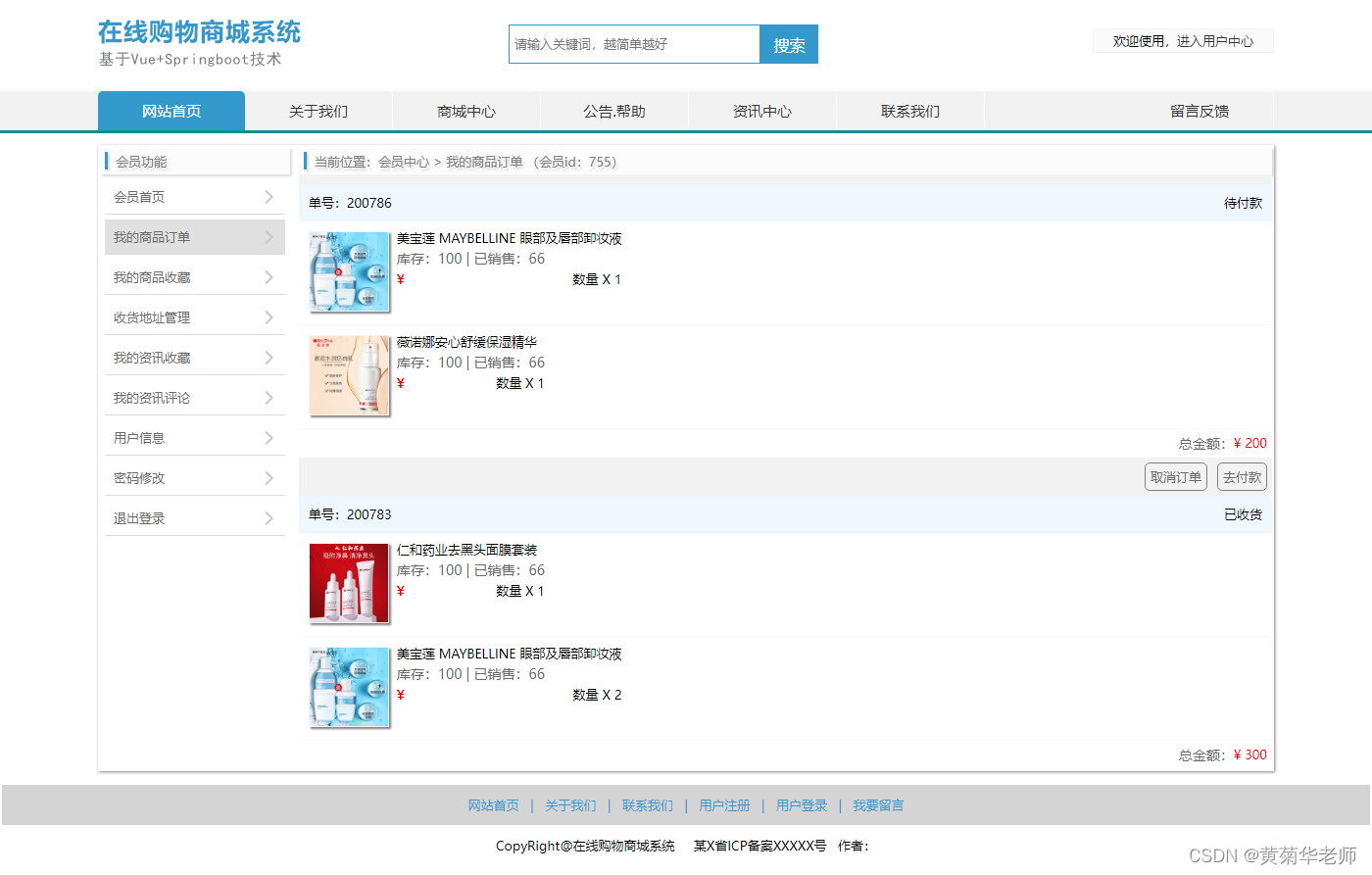Open 仁和药业 mask set thumbnail
This screenshot has height=875, width=1372.
coord(349,584)
